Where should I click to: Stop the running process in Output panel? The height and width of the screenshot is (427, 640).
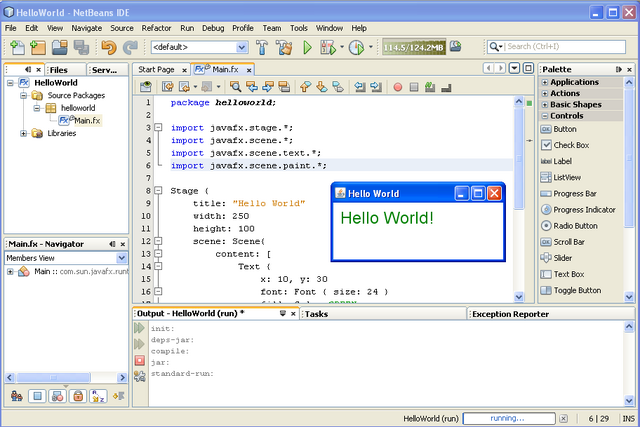pyautogui.click(x=140, y=360)
